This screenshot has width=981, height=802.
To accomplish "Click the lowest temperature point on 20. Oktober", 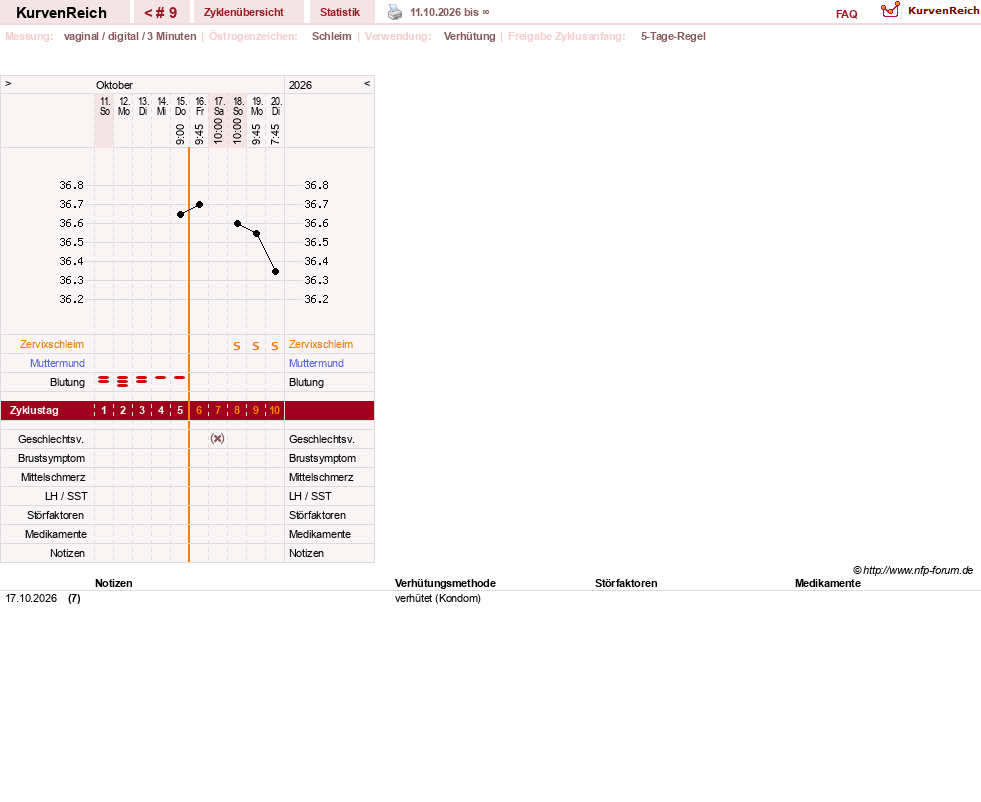I will point(275,272).
